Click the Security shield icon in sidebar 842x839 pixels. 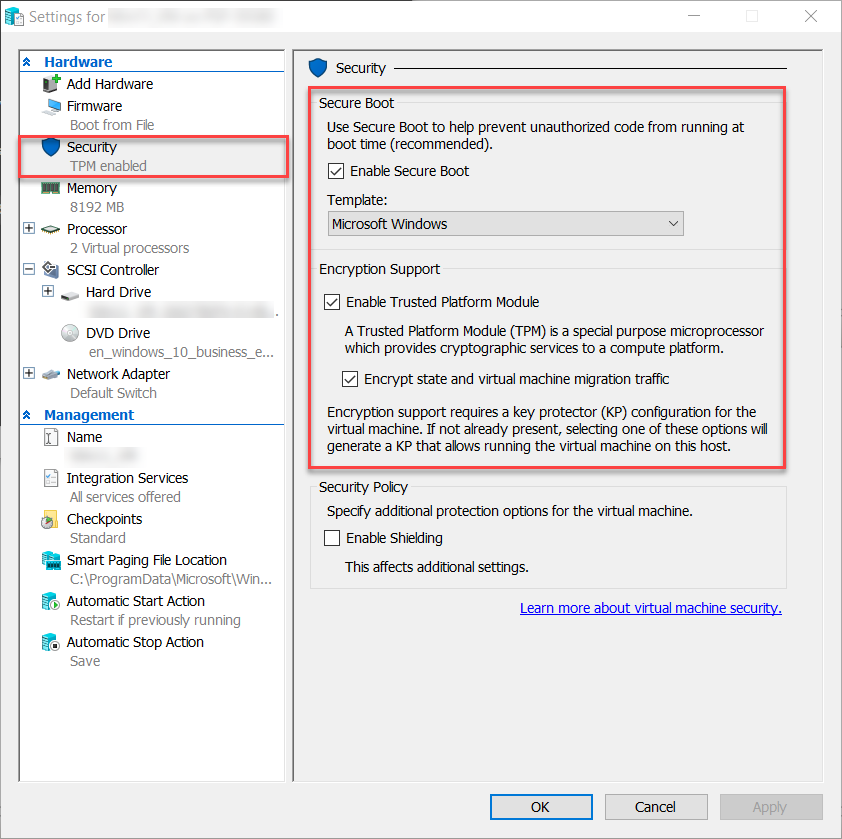(x=51, y=147)
